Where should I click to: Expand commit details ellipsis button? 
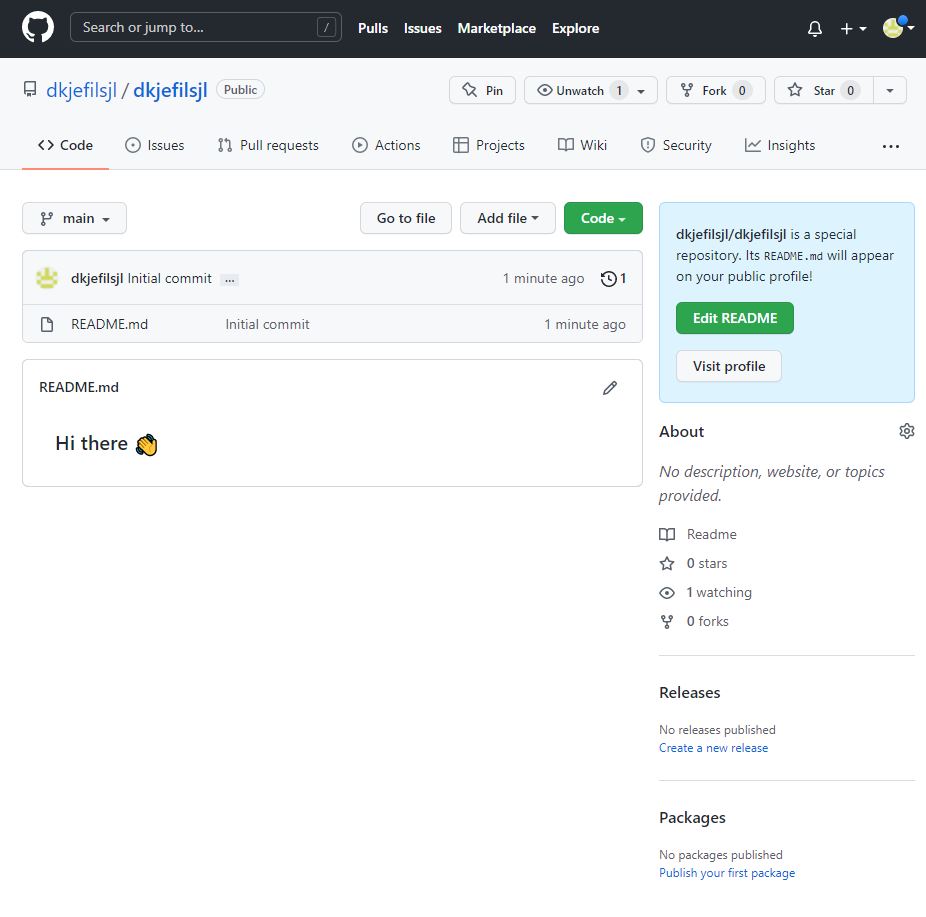click(230, 280)
